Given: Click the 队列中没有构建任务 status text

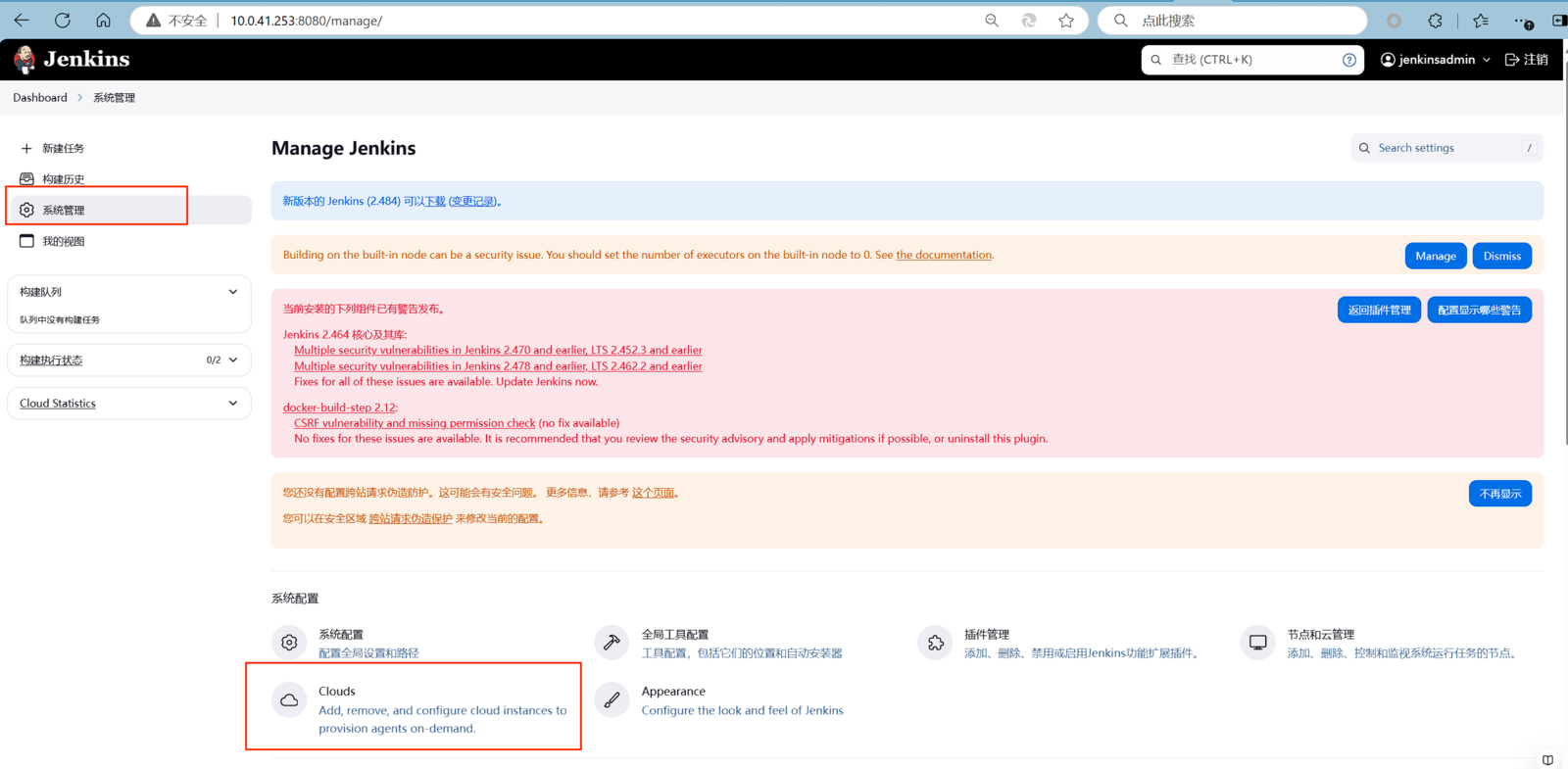Looking at the screenshot, I should [x=60, y=319].
